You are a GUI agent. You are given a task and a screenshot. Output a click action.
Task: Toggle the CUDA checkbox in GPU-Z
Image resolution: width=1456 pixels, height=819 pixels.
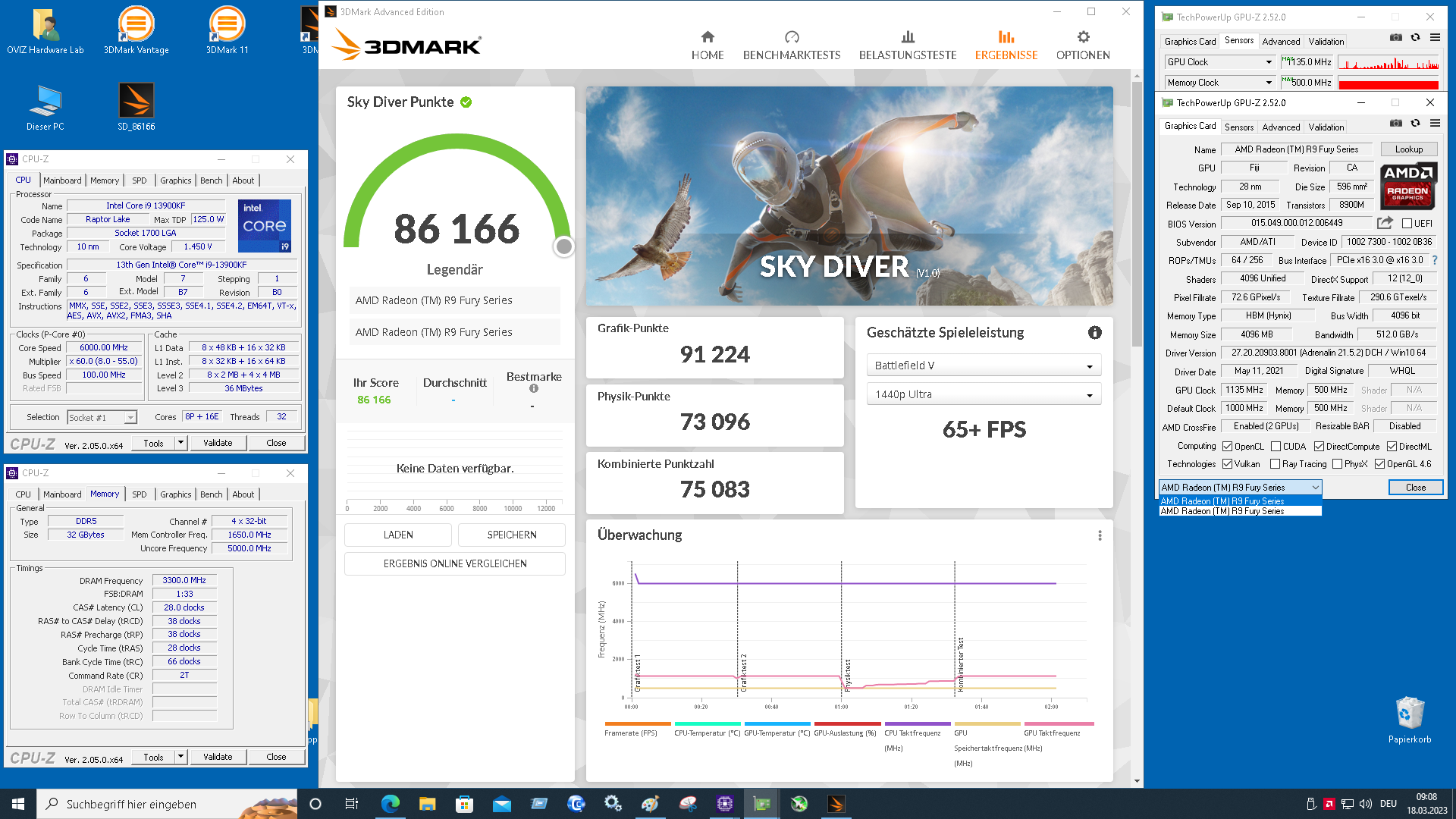point(1276,447)
